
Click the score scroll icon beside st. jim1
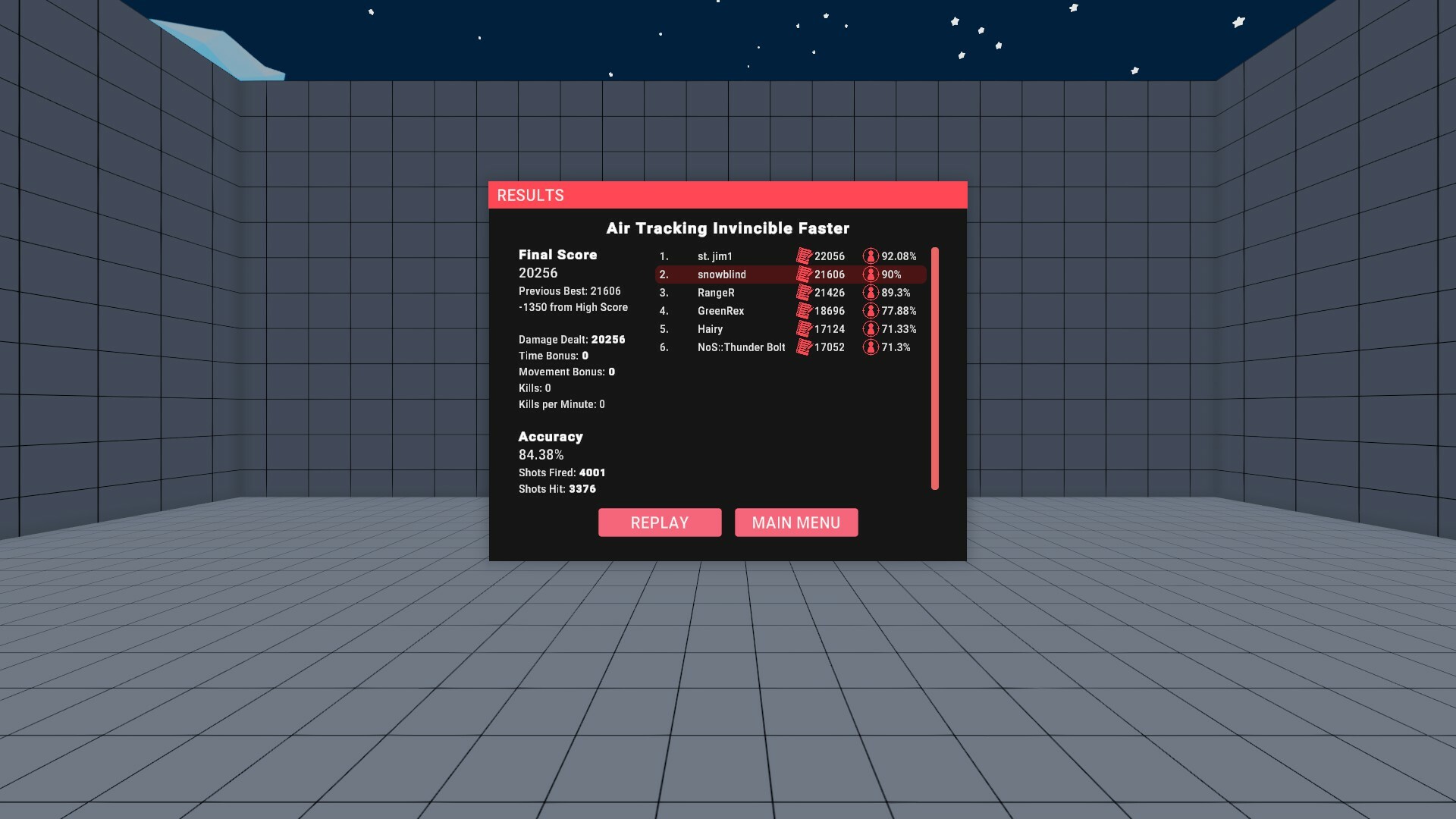(x=804, y=256)
